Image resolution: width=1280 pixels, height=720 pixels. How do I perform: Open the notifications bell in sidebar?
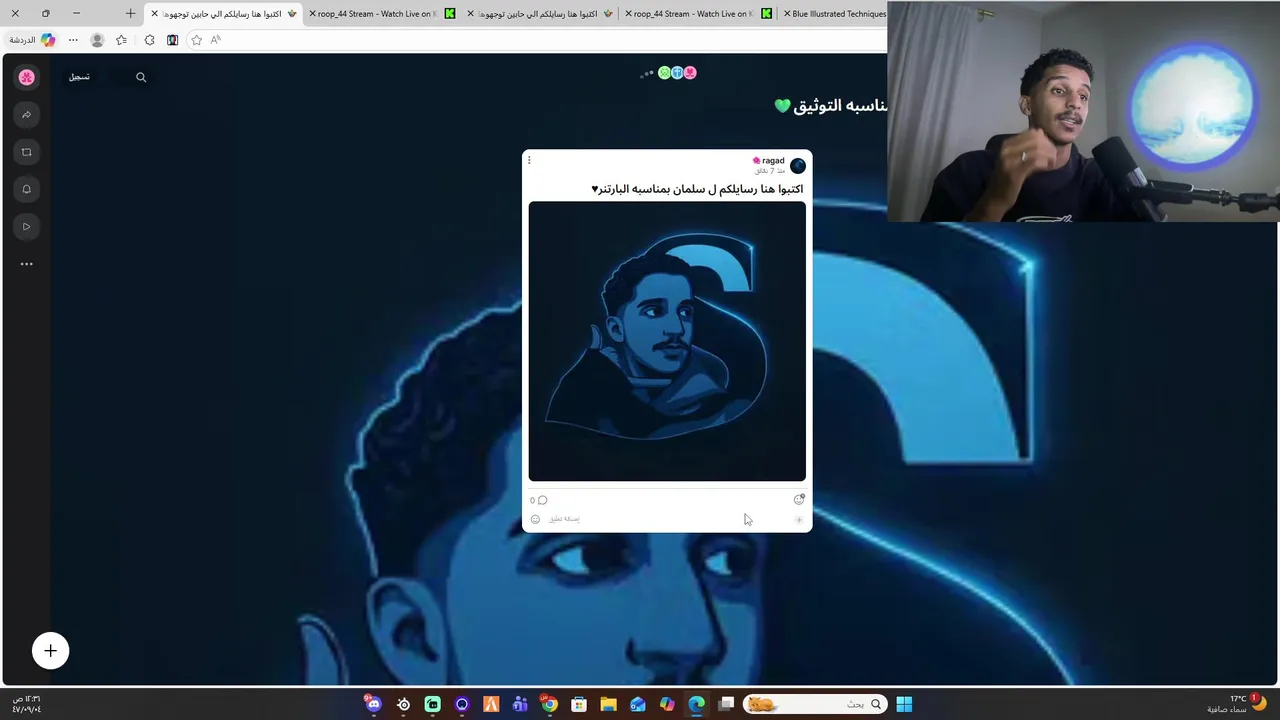pyautogui.click(x=27, y=189)
